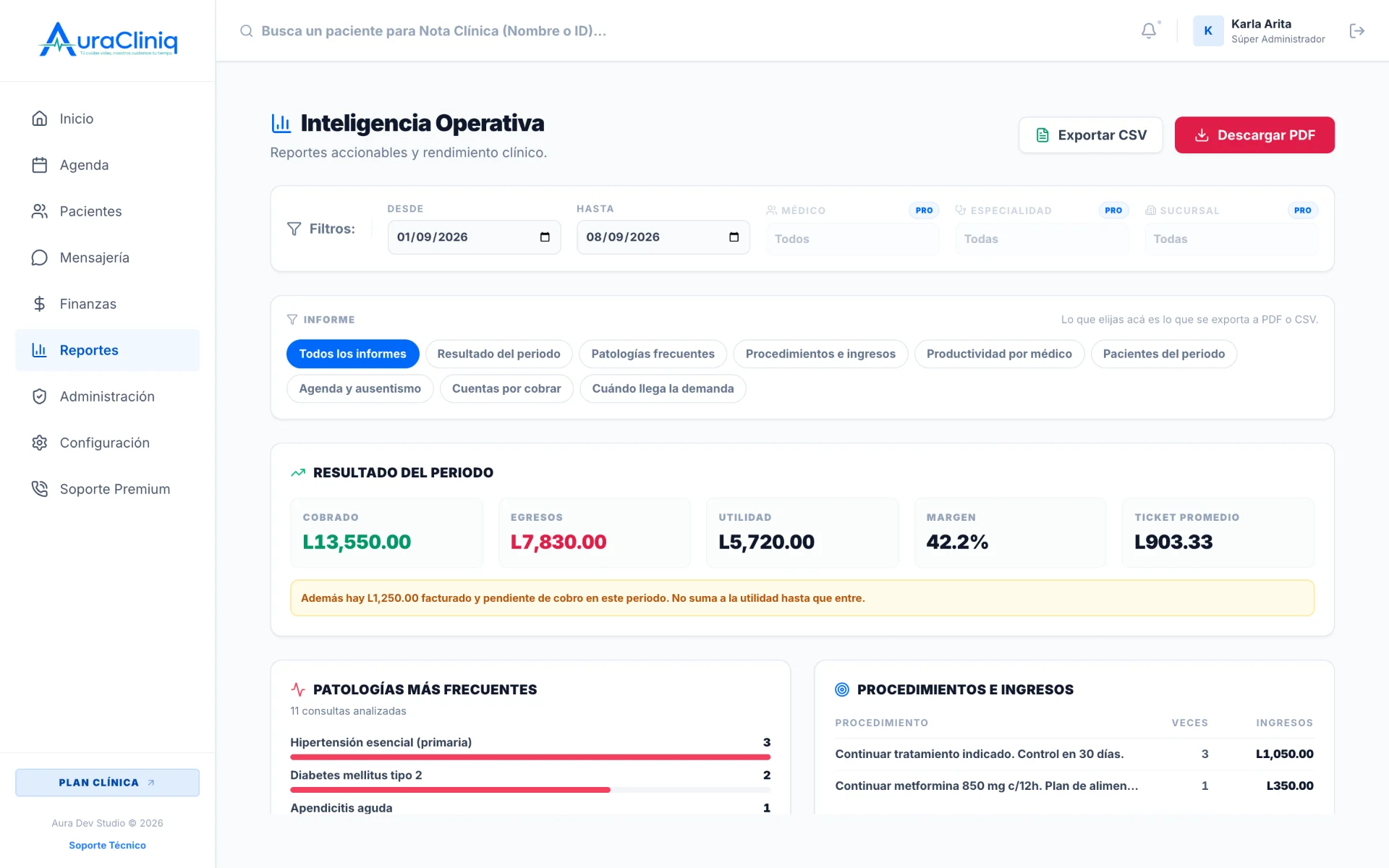This screenshot has height=868, width=1389.
Task: Select the Cuentas por cobrar chip
Action: [x=506, y=388]
